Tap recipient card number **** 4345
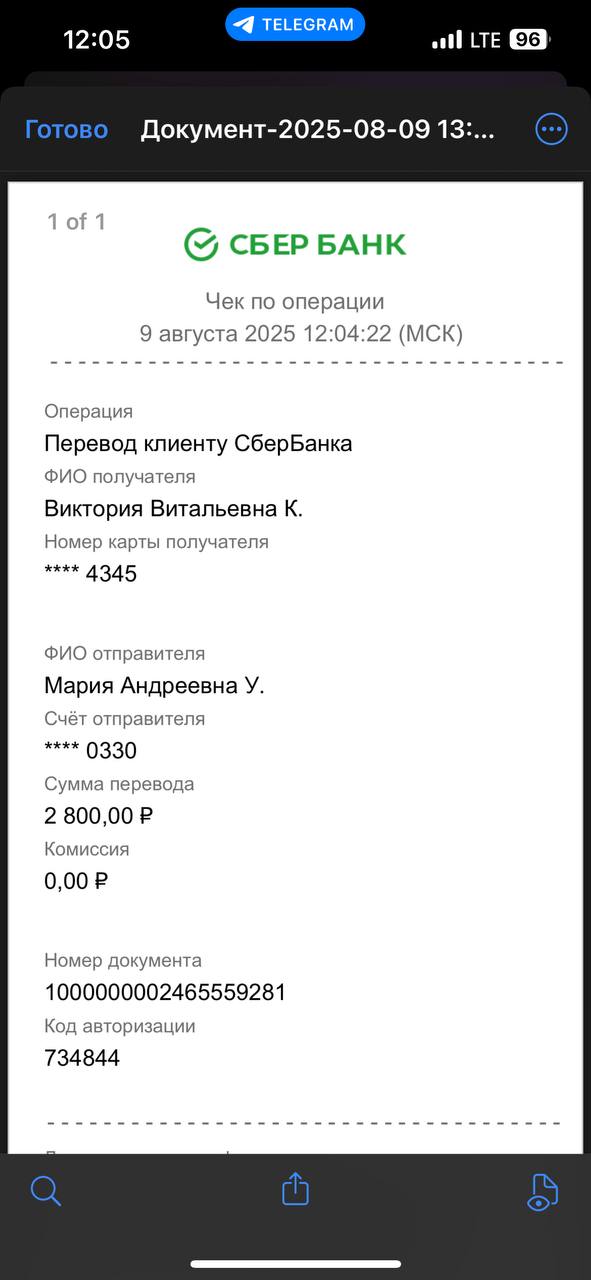This screenshot has height=1280, width=591. pos(91,574)
